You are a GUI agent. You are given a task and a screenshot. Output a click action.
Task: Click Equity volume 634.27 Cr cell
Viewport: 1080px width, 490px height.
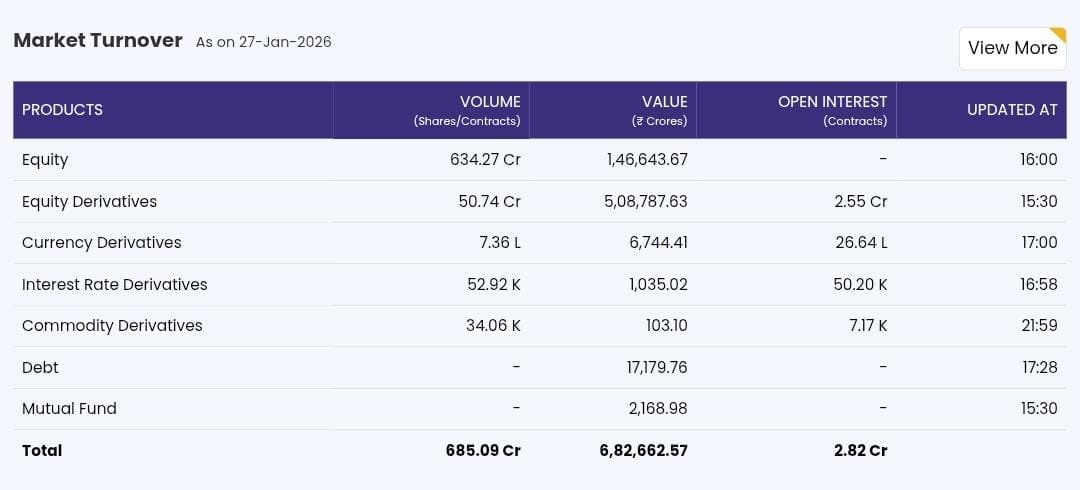(485, 160)
